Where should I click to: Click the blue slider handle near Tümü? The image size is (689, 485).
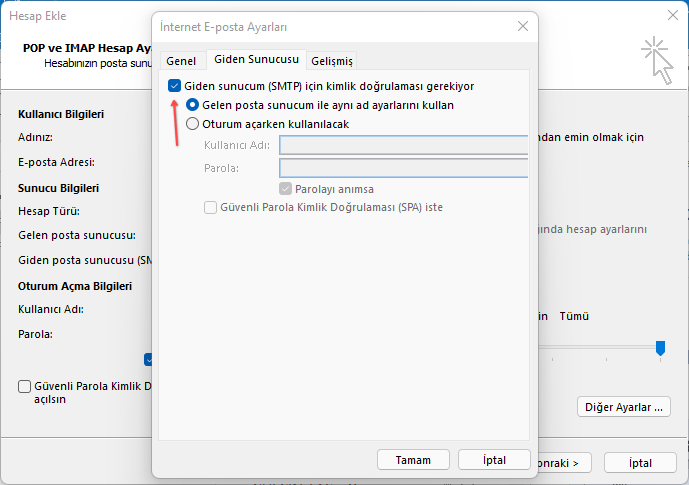tap(660, 347)
